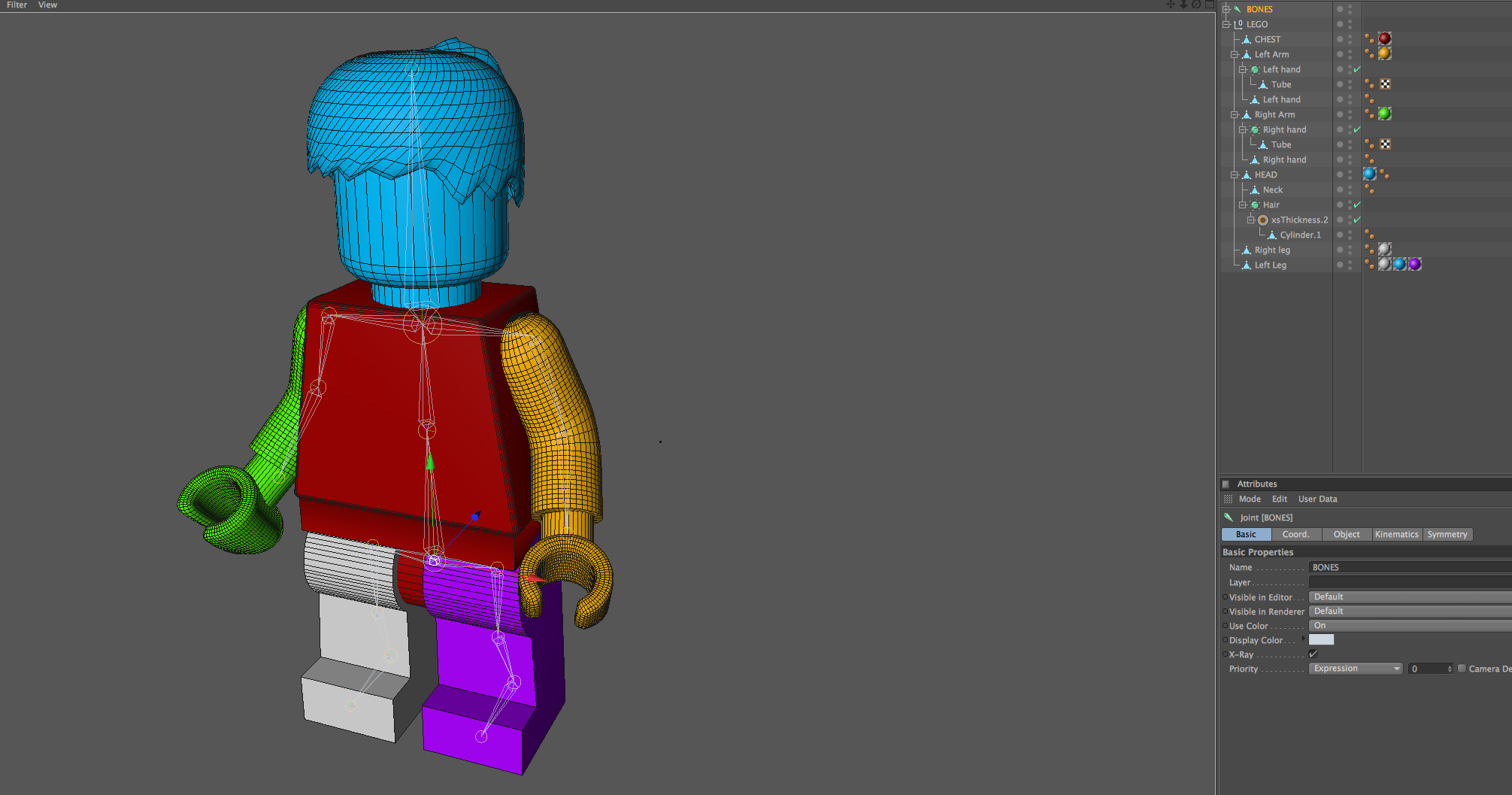Click the viewport pan (move camera) icon
Image resolution: width=1512 pixels, height=795 pixels.
coord(1170,5)
